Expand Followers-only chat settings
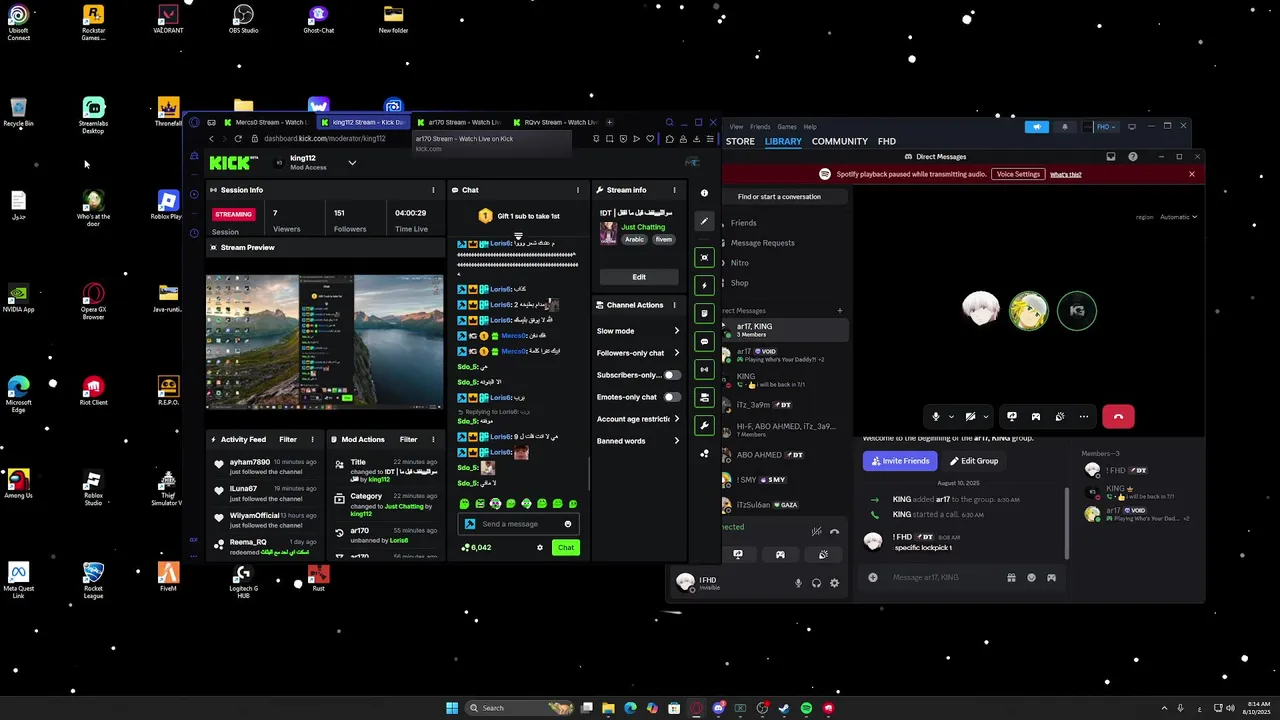This screenshot has width=1280, height=720. pyautogui.click(x=638, y=353)
